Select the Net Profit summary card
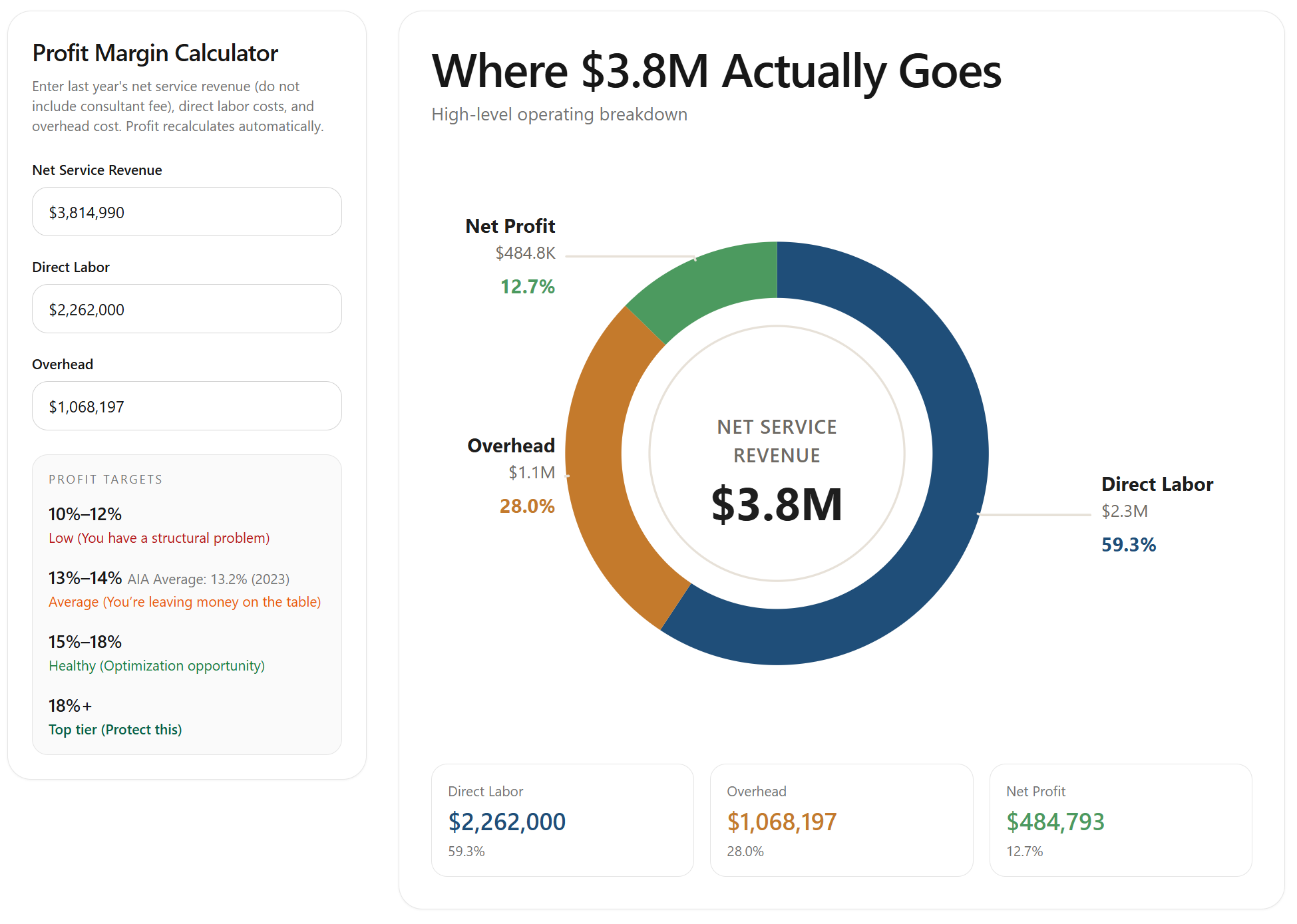The height and width of the screenshot is (924, 1297). pyautogui.click(x=1120, y=820)
